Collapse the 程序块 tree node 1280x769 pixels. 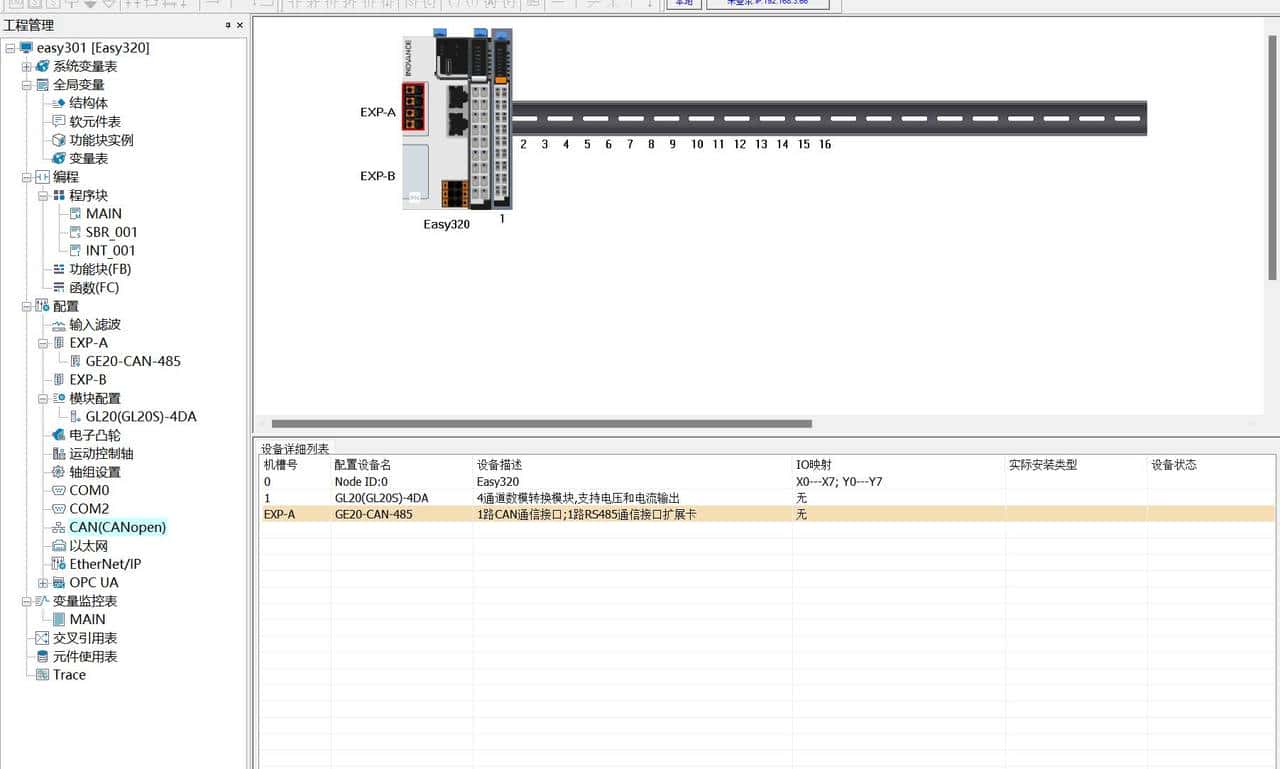(43, 195)
